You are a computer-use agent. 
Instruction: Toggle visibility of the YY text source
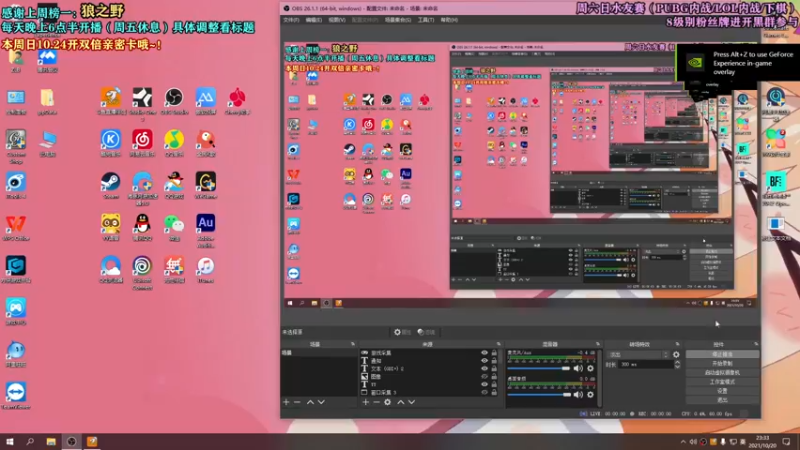[x=484, y=384]
